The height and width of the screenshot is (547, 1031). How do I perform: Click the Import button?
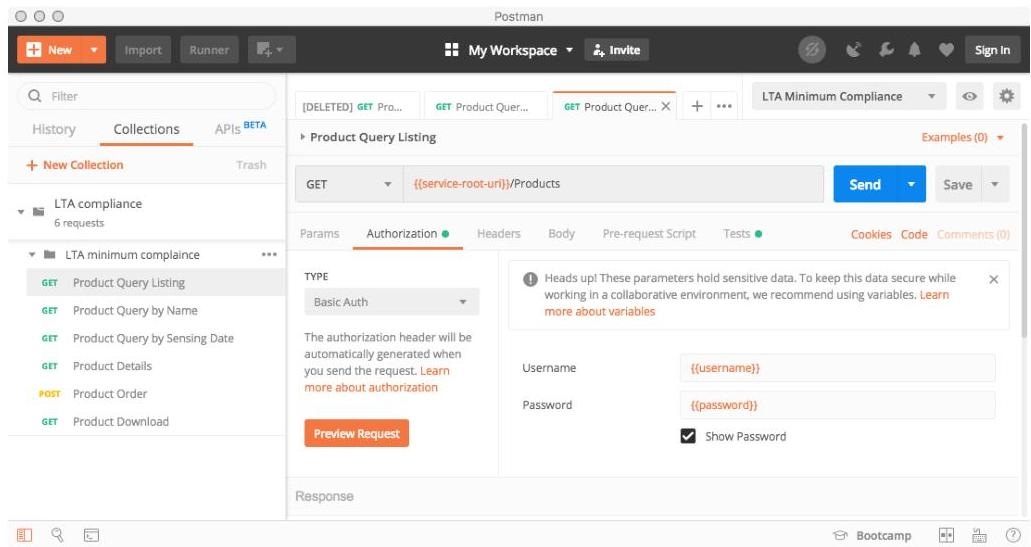[x=143, y=50]
